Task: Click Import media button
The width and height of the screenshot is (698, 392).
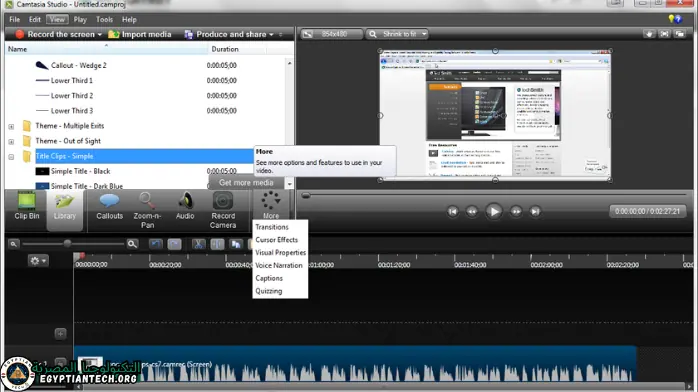Action: (x=140, y=34)
